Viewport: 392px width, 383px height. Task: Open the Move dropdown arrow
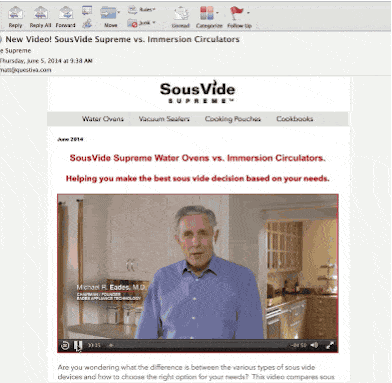119,13
